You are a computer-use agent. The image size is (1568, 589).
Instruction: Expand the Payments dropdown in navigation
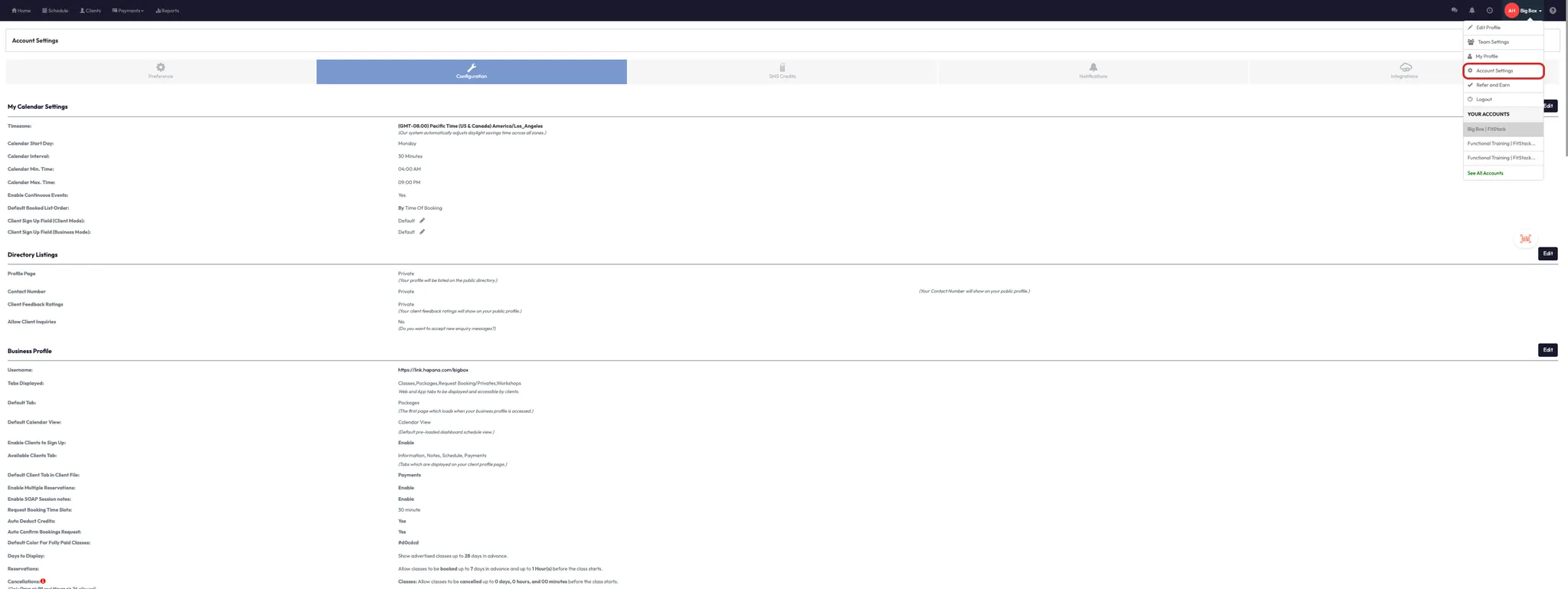(x=128, y=11)
